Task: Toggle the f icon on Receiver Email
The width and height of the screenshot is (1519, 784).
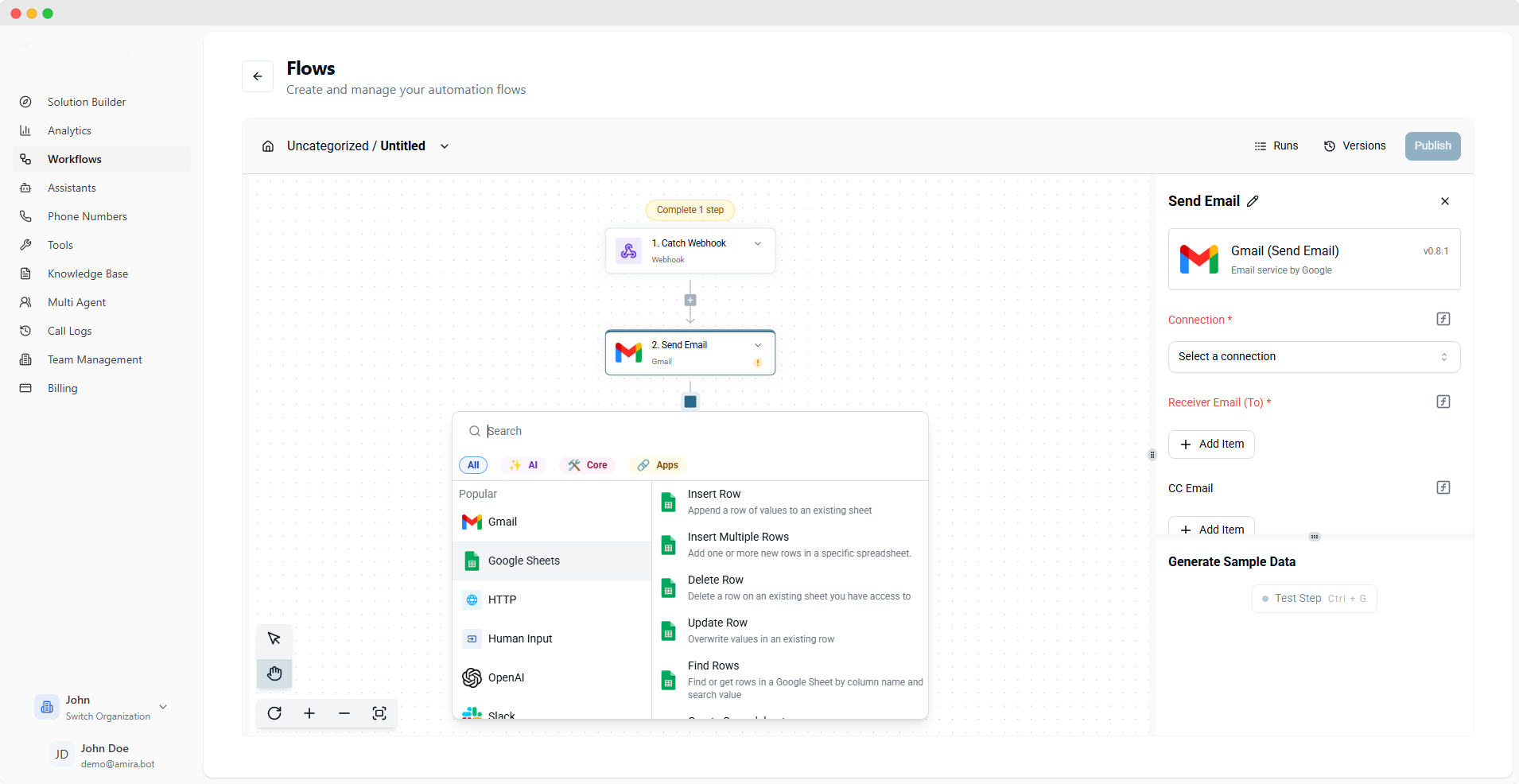Action: click(x=1443, y=402)
